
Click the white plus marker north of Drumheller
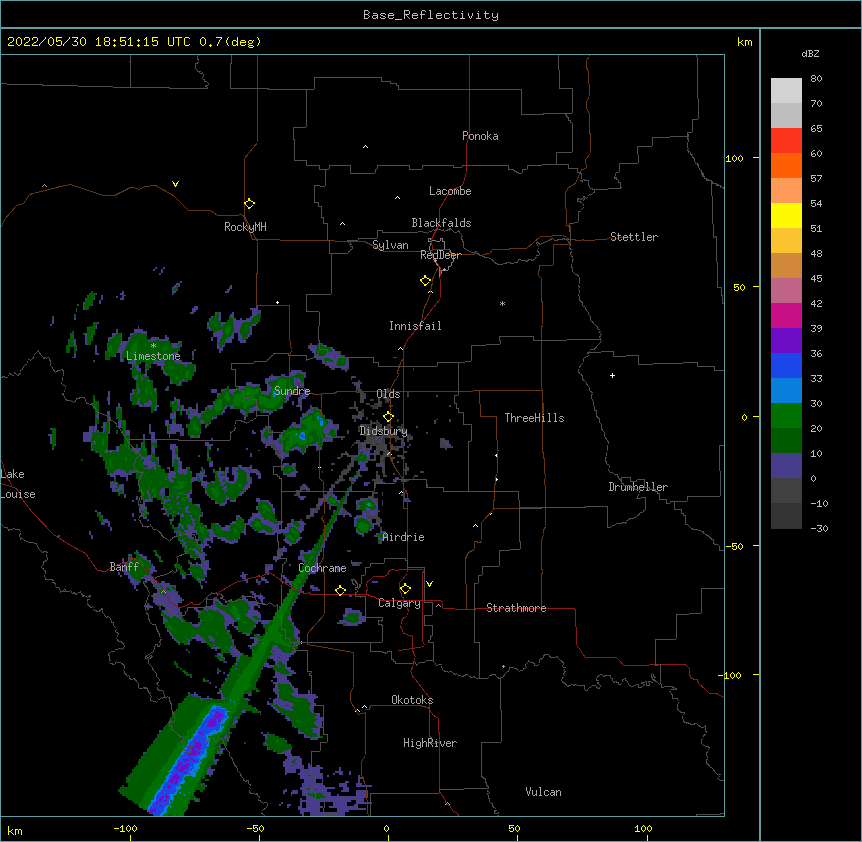pyautogui.click(x=612, y=375)
